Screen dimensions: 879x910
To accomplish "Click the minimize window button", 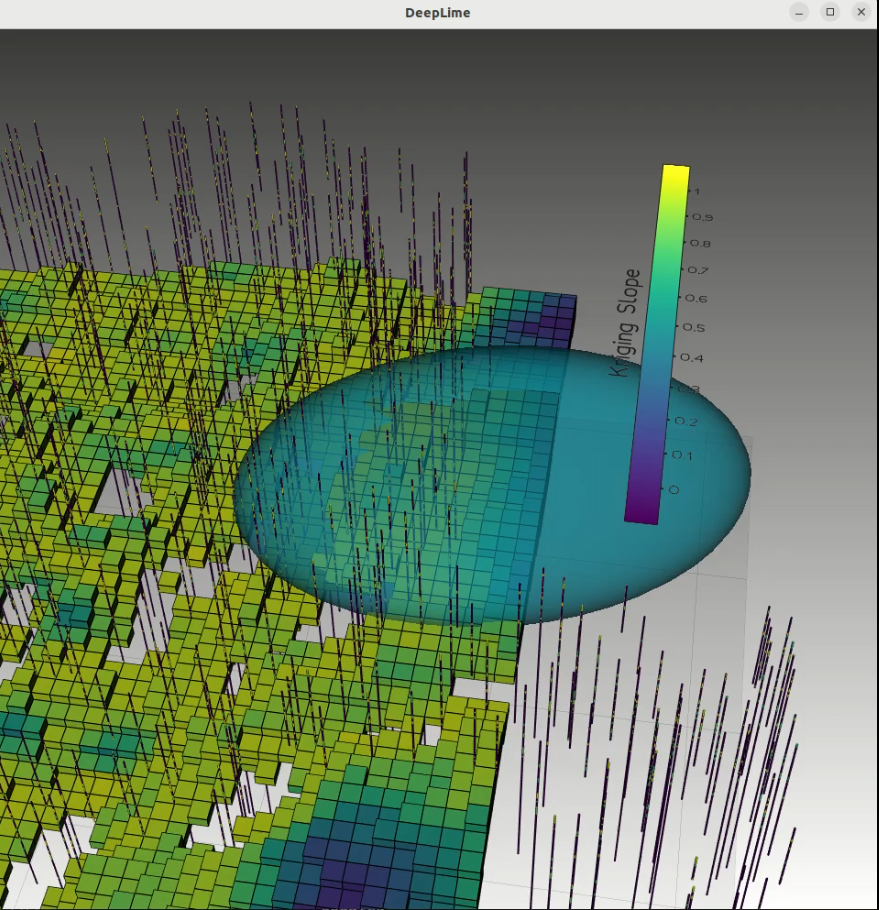I will [x=799, y=12].
